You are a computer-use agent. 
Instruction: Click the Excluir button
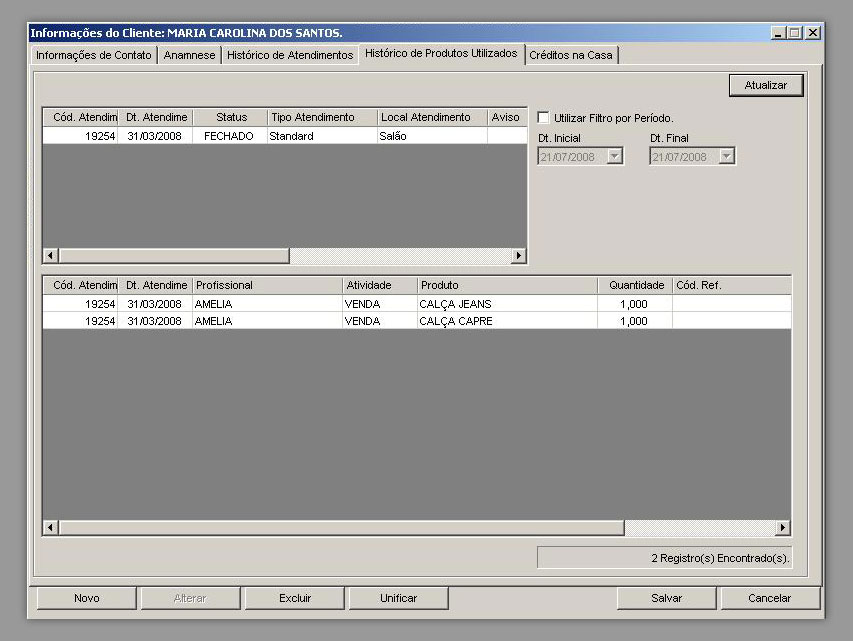(295, 598)
